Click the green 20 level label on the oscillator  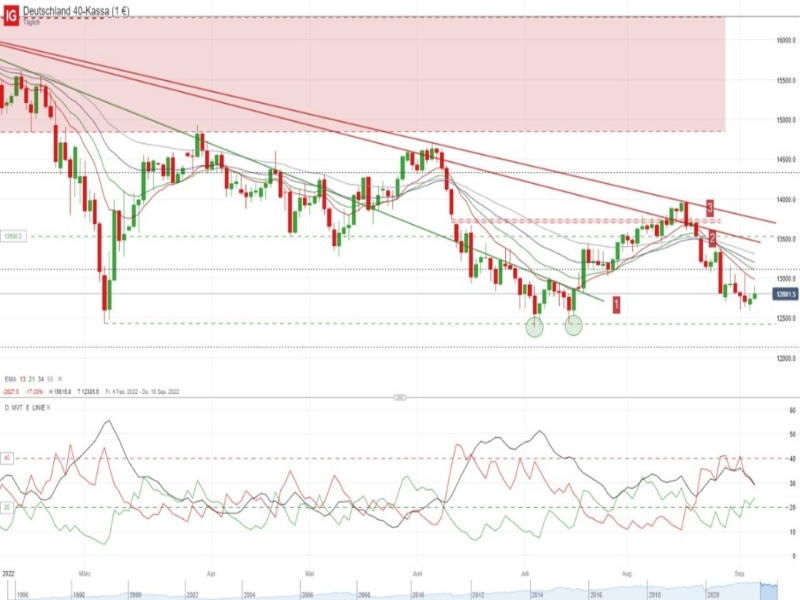pyautogui.click(x=7, y=507)
